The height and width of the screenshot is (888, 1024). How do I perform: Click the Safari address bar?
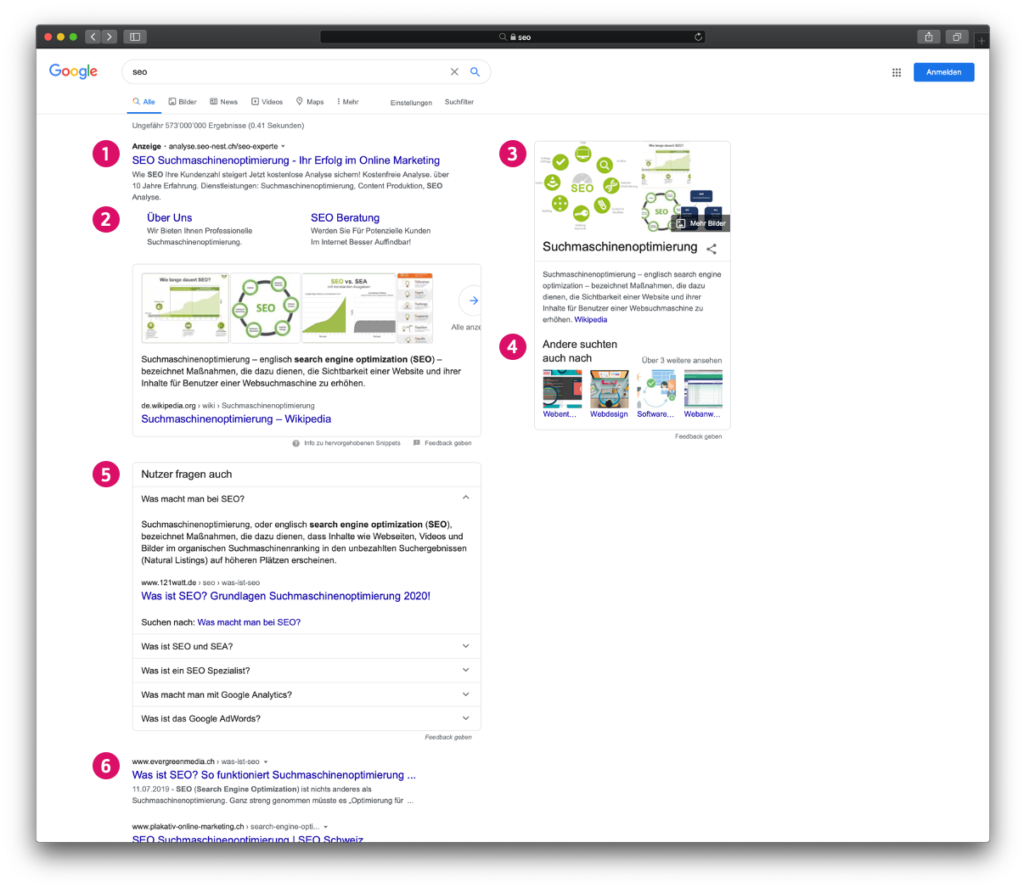[513, 37]
